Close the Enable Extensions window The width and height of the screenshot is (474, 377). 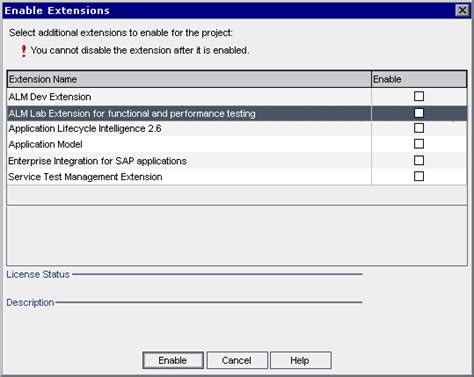click(x=462, y=10)
